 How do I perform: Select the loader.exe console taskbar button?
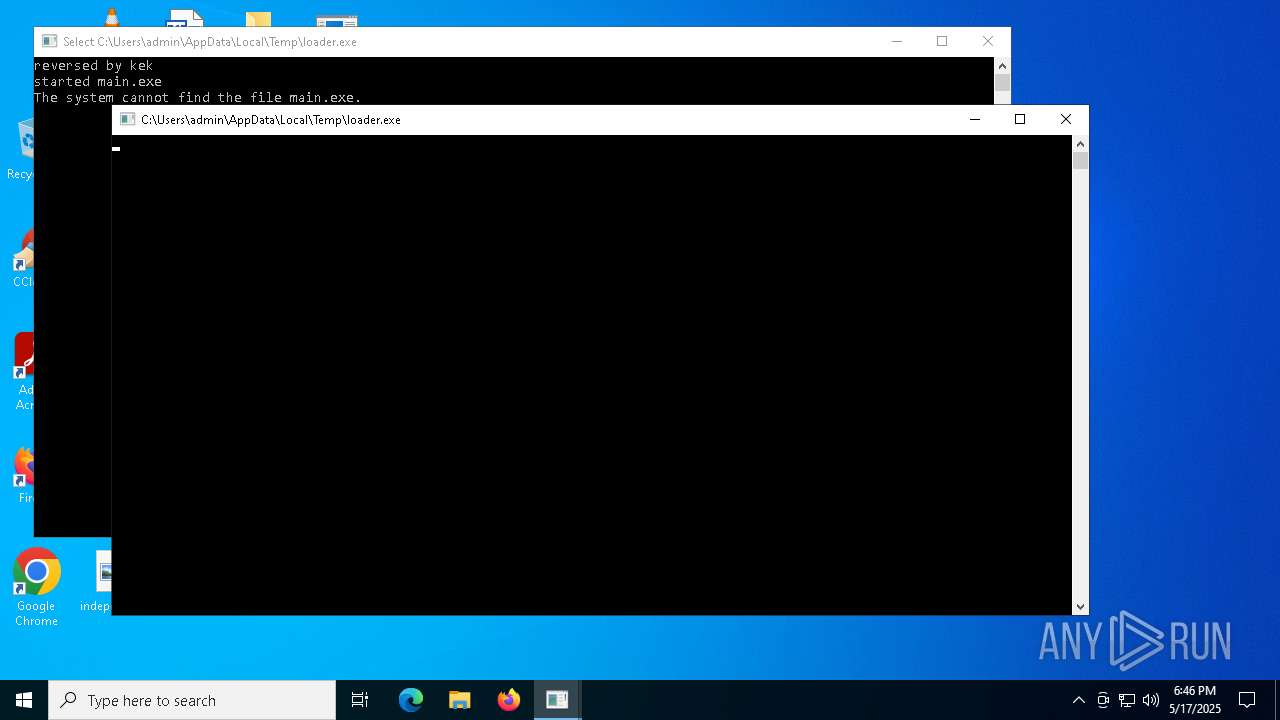point(557,700)
